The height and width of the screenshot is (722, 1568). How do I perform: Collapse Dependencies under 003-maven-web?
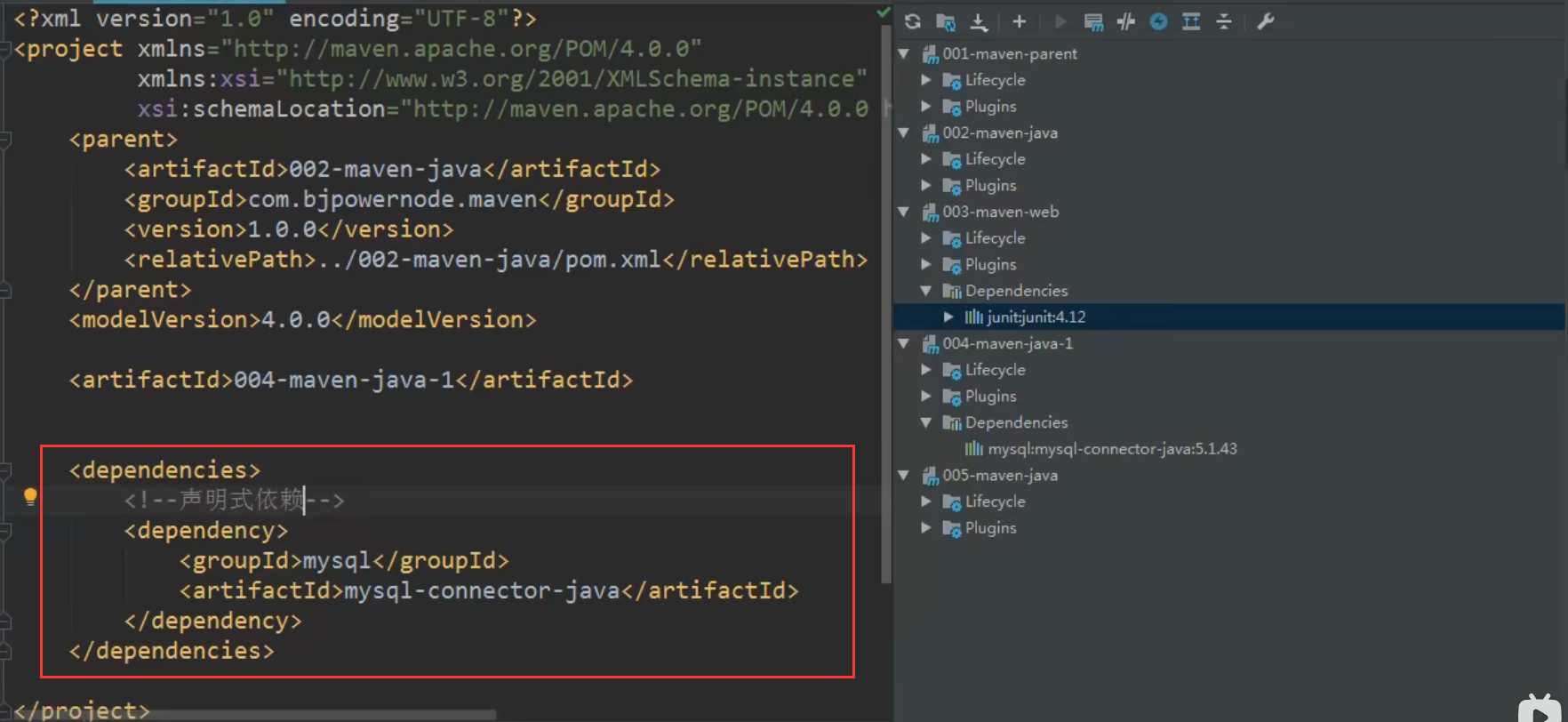click(926, 291)
